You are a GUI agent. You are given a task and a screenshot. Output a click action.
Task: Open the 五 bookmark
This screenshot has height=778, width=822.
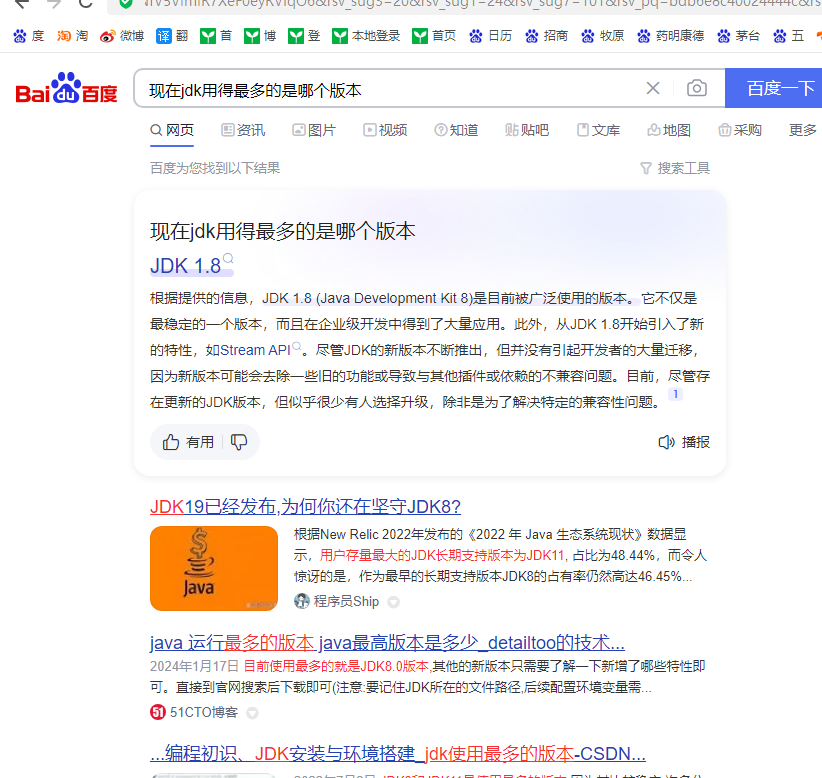pyautogui.click(x=788, y=36)
